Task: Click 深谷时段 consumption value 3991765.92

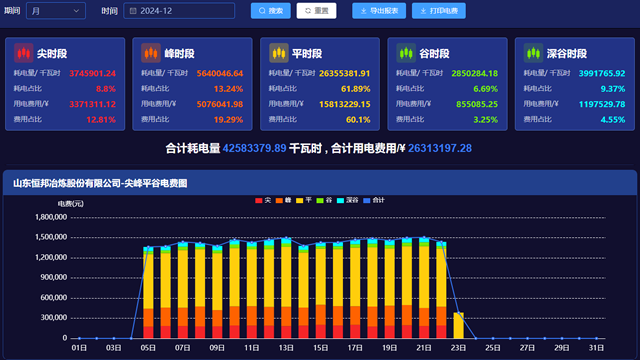Action: [x=602, y=73]
